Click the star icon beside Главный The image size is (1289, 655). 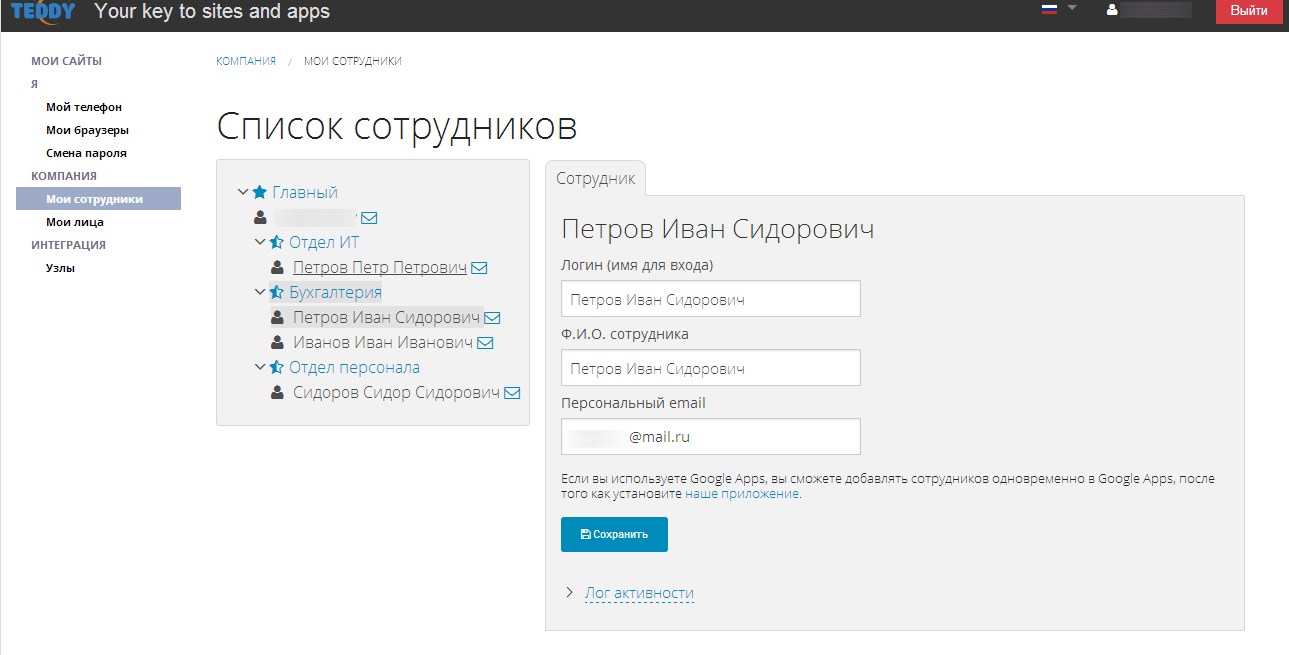click(x=260, y=192)
